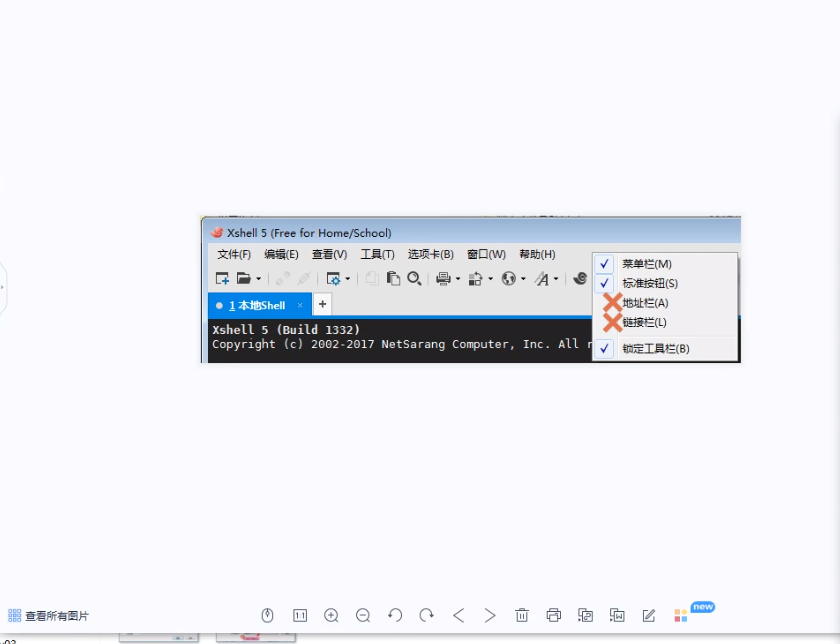This screenshot has height=644, width=840.
Task: Delete the current picture with the trash icon
Action: pos(522,615)
